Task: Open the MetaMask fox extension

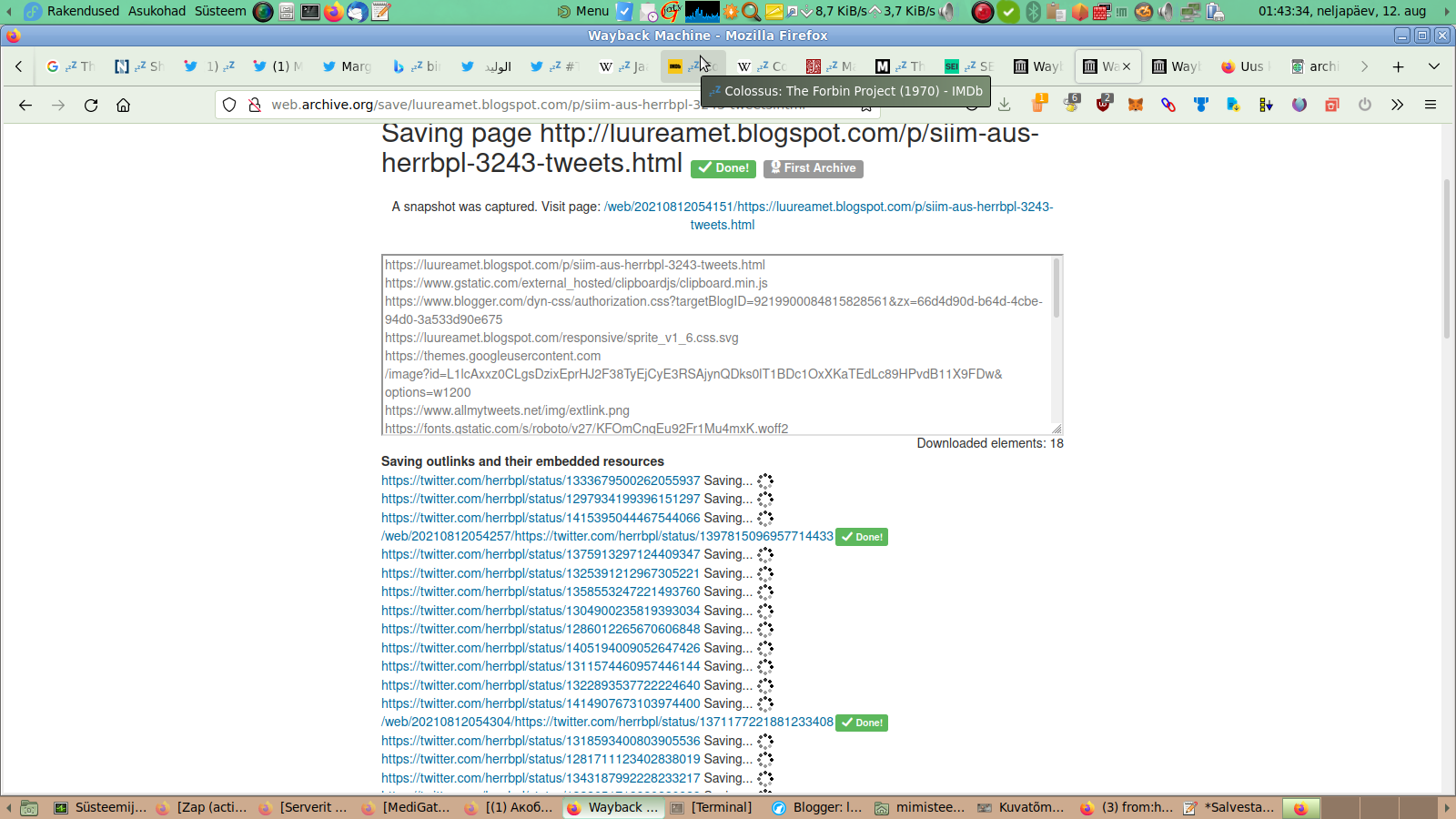Action: pos(1136,106)
